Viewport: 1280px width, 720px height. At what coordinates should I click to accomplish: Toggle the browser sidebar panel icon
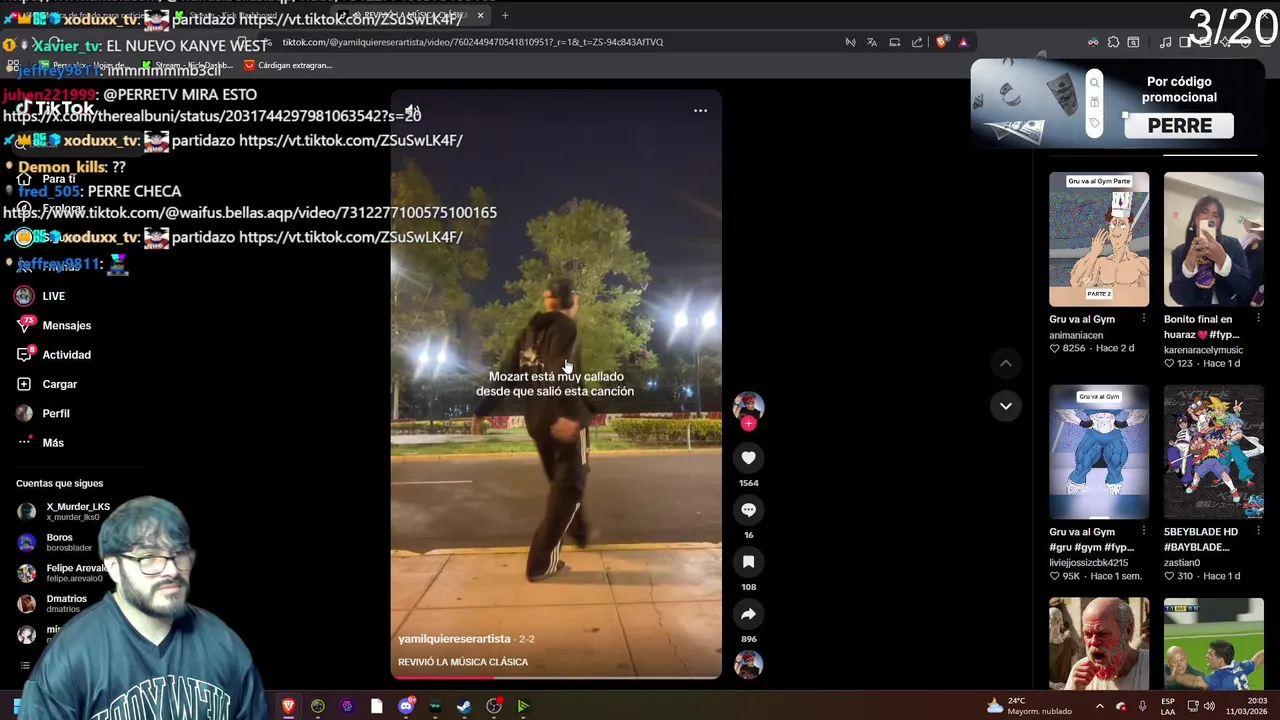coord(1186,42)
